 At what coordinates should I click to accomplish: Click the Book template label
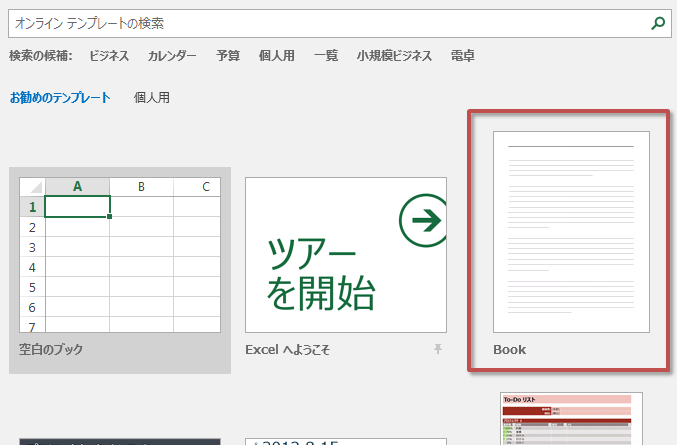[509, 350]
